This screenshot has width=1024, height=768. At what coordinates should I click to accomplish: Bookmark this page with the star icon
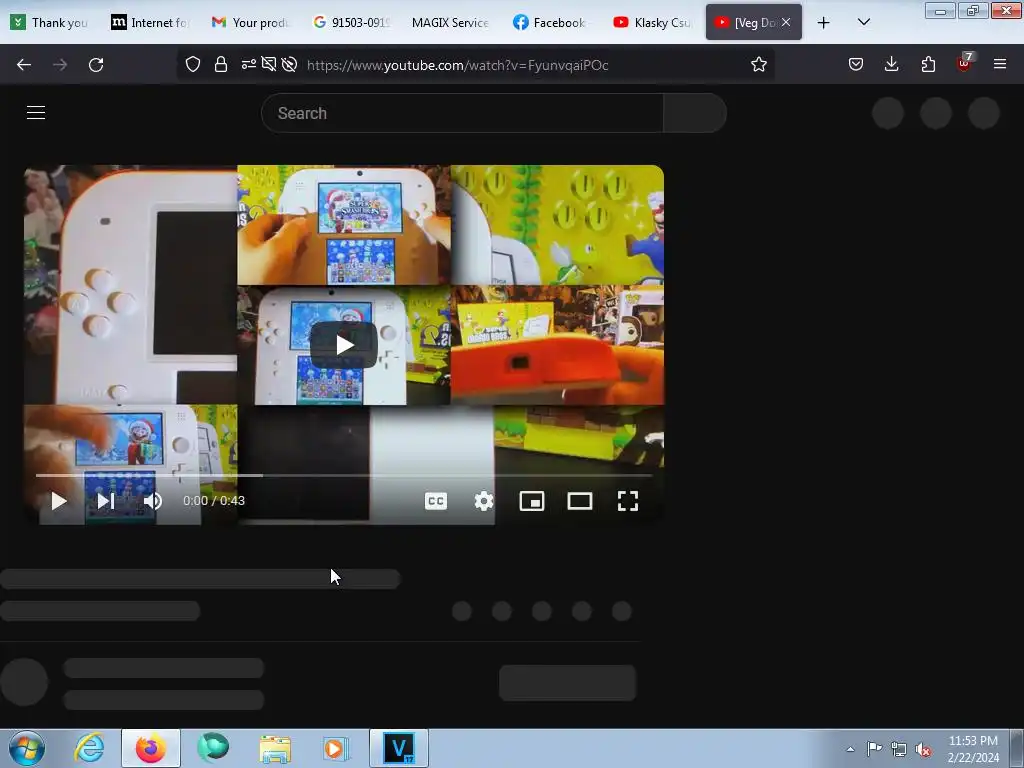[758, 64]
